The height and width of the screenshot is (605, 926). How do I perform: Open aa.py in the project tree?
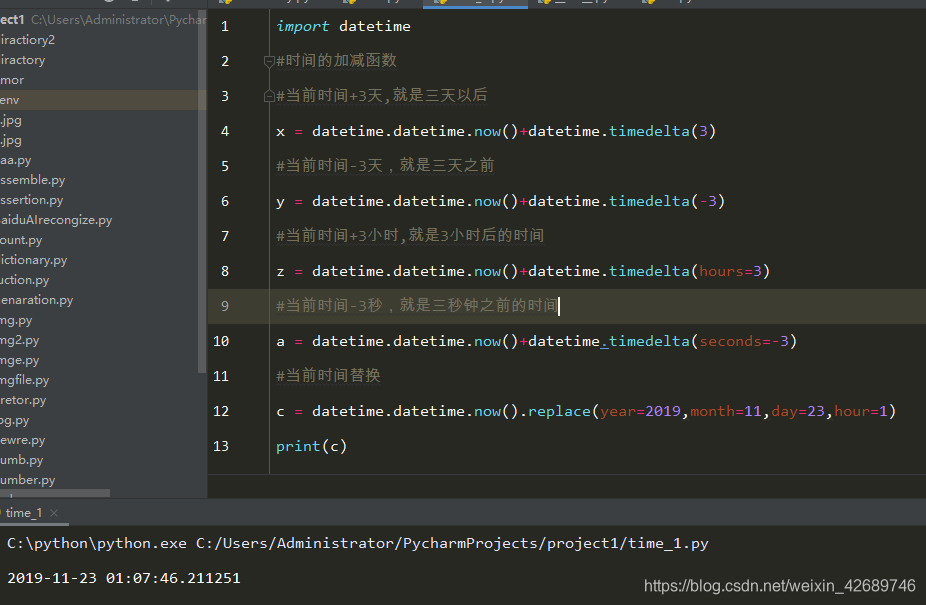click(x=15, y=160)
